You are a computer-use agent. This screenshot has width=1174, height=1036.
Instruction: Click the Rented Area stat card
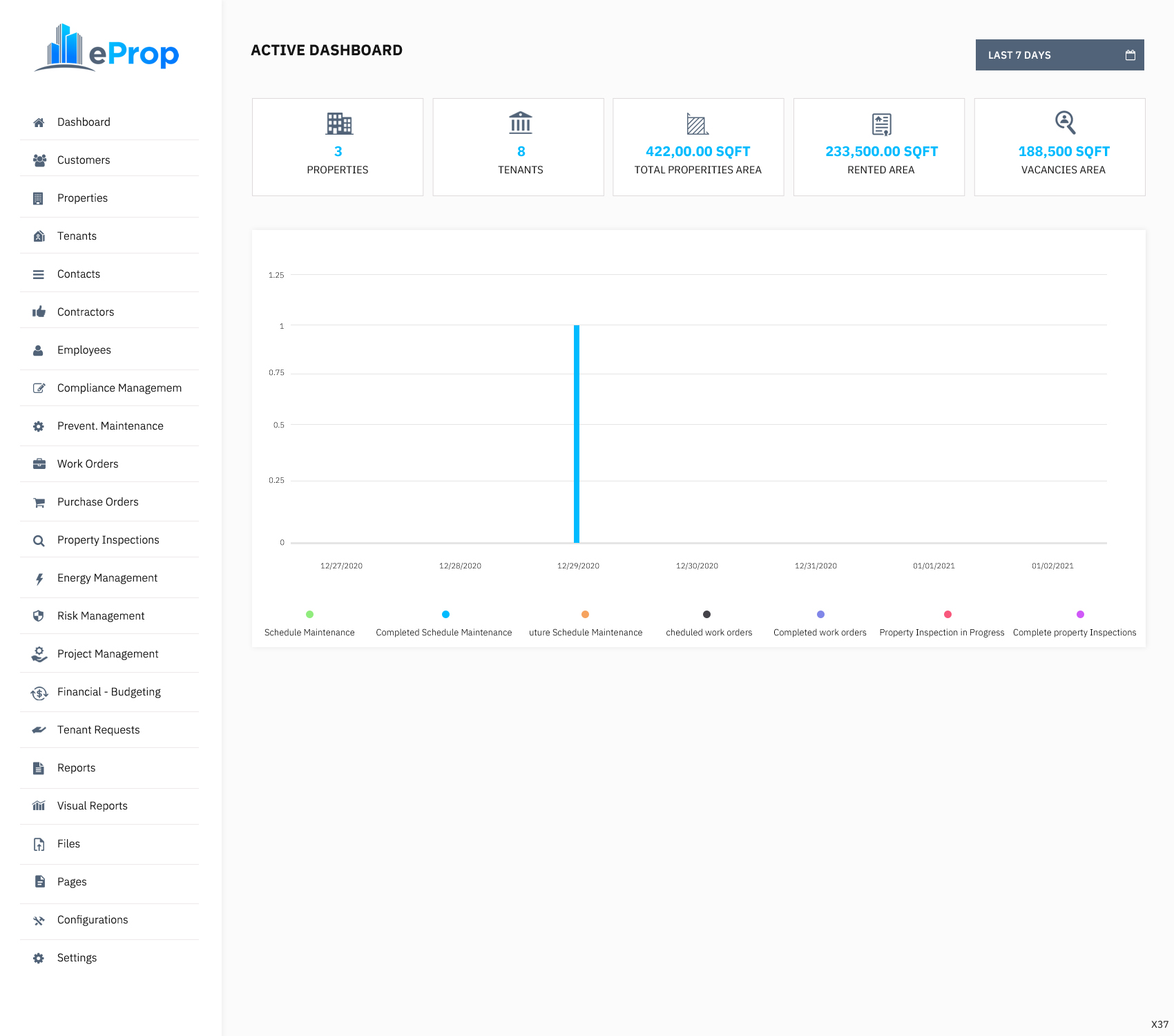point(878,147)
